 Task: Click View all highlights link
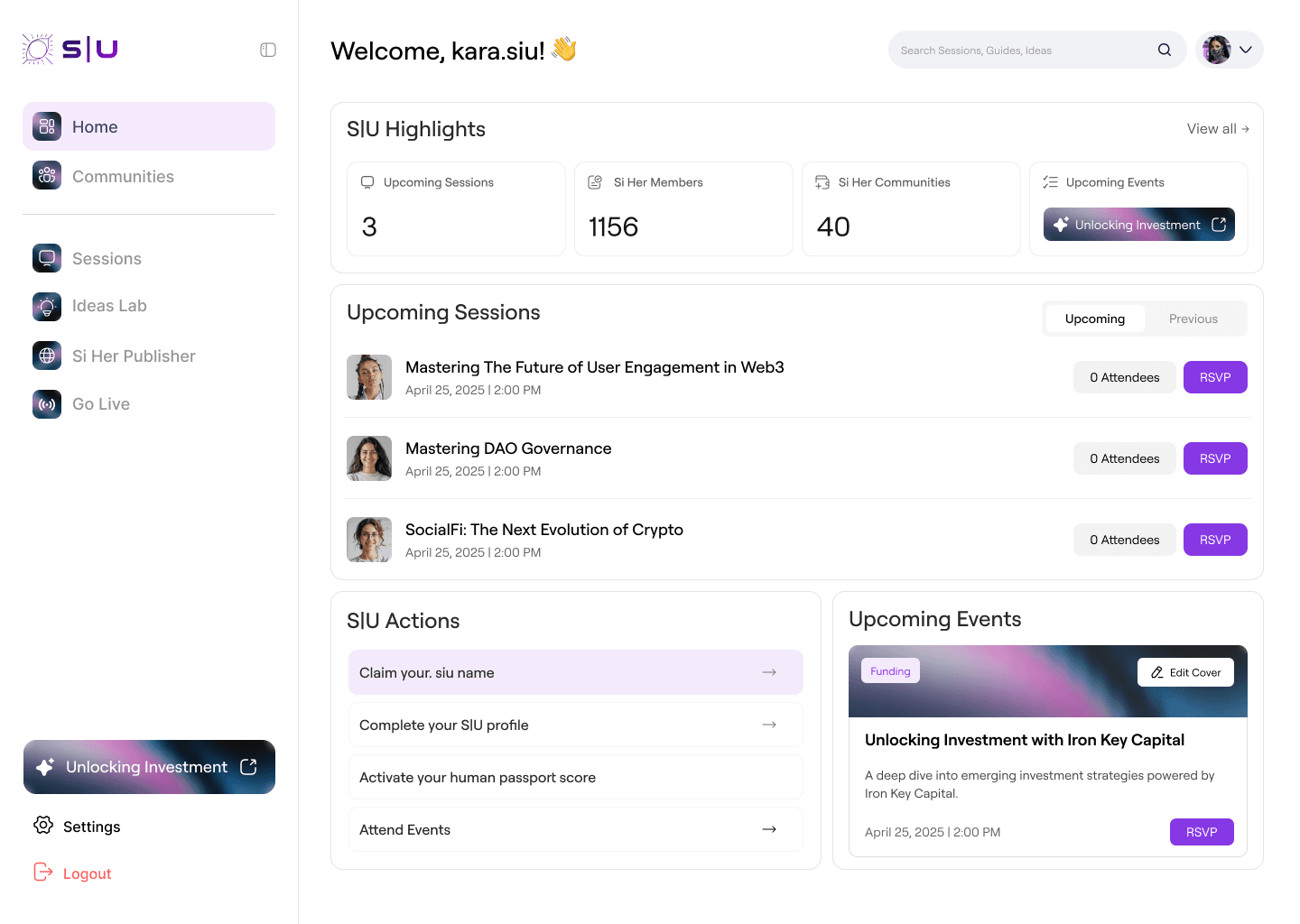pyautogui.click(x=1217, y=129)
